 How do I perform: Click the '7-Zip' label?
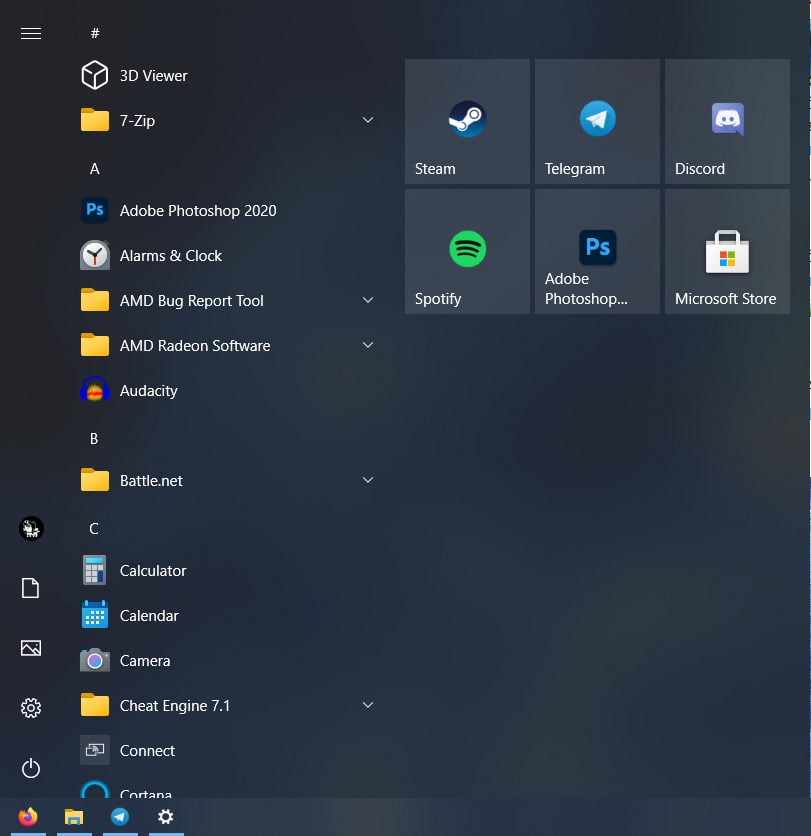point(138,120)
